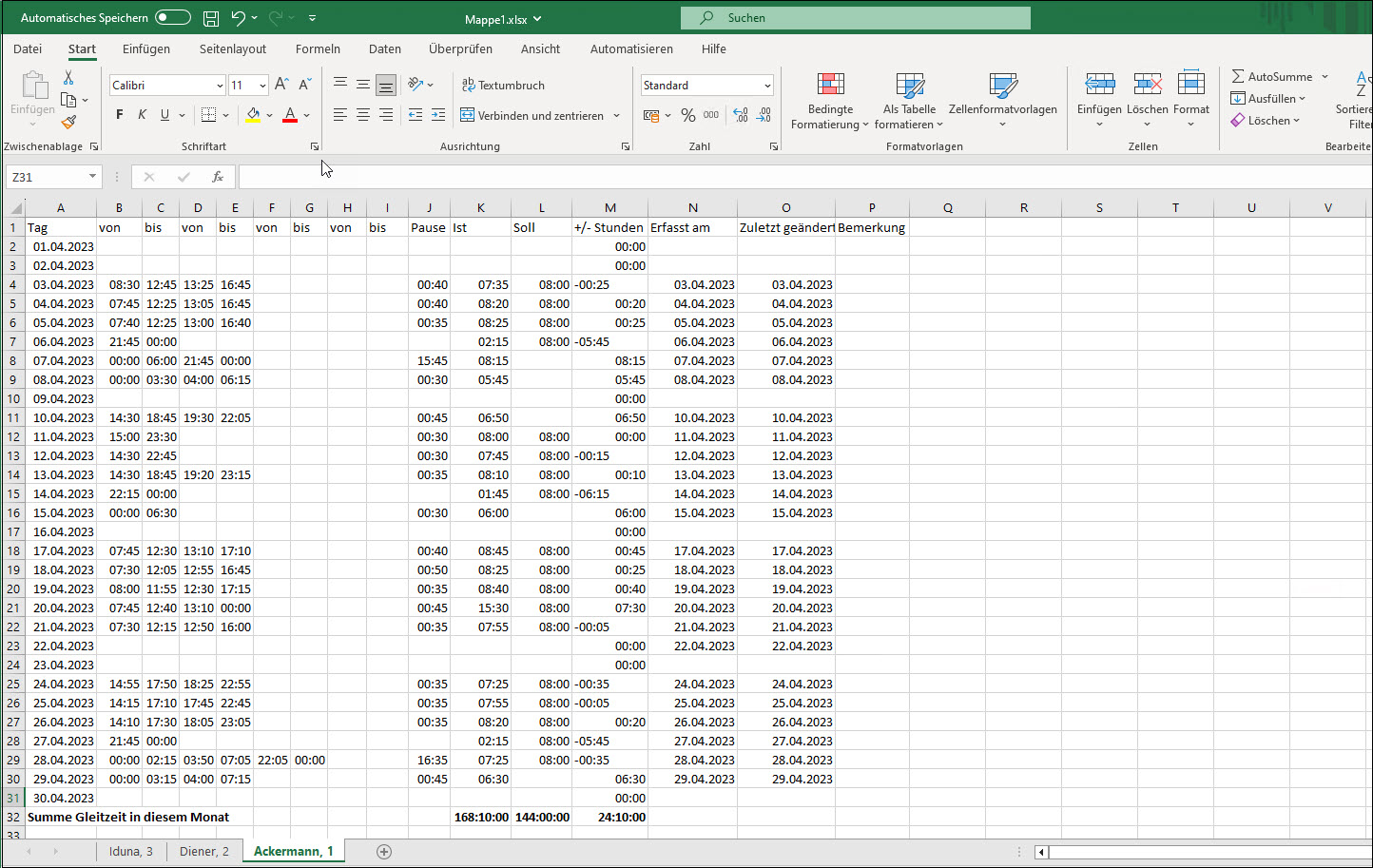The width and height of the screenshot is (1373, 868).
Task: Click into the formula bar
Action: [803, 177]
